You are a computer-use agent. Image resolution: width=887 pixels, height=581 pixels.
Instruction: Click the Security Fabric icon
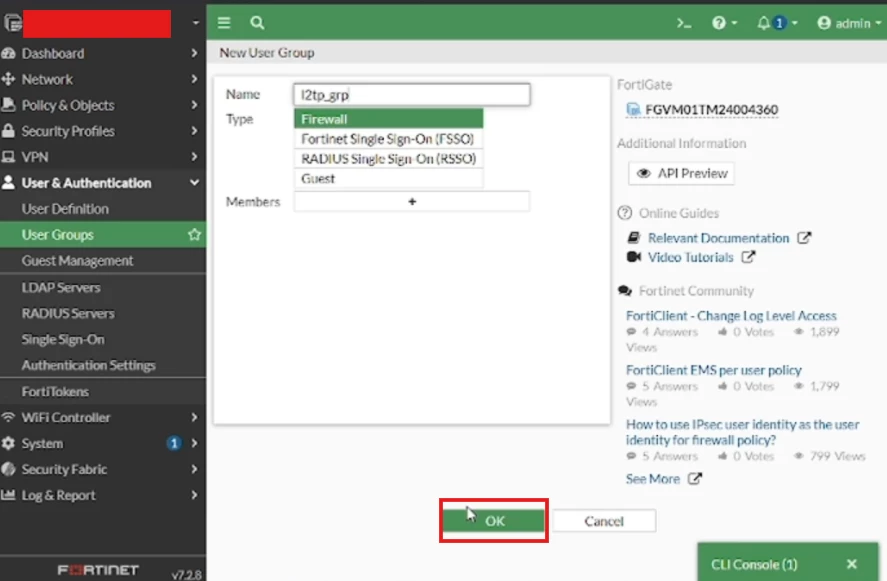coord(8,469)
